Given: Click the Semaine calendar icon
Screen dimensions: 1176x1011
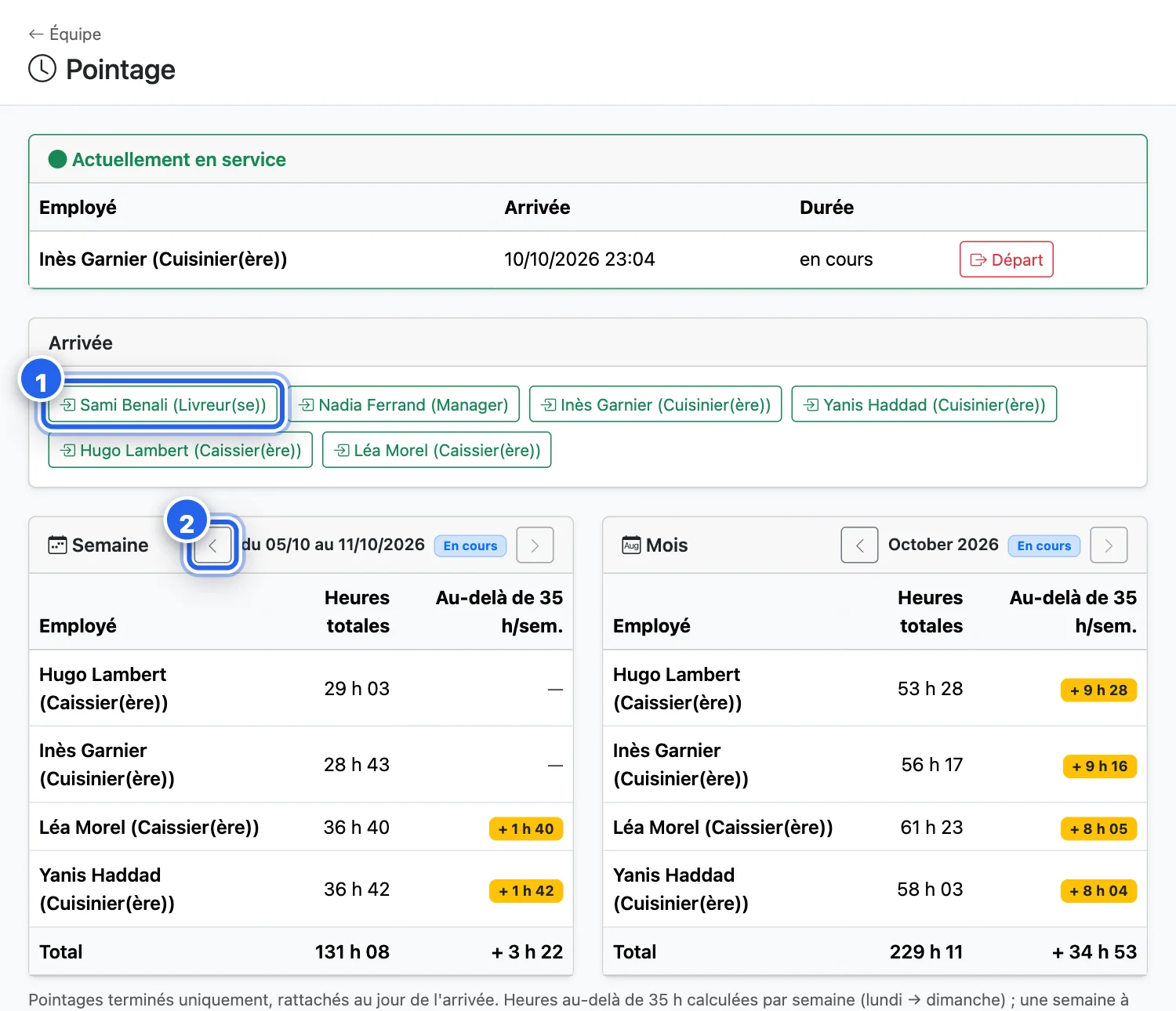Looking at the screenshot, I should coord(57,545).
